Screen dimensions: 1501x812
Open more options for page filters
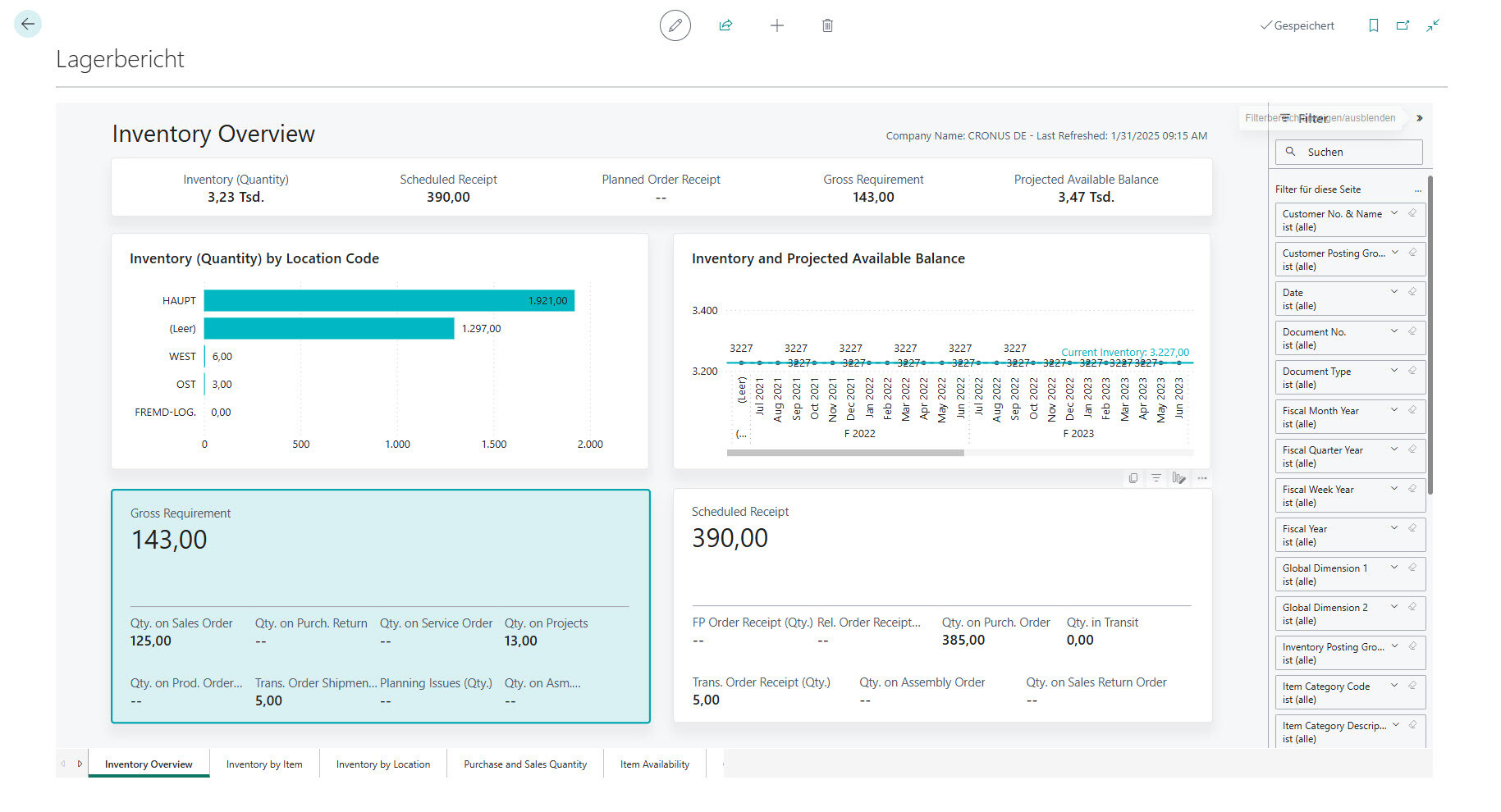point(1417,189)
